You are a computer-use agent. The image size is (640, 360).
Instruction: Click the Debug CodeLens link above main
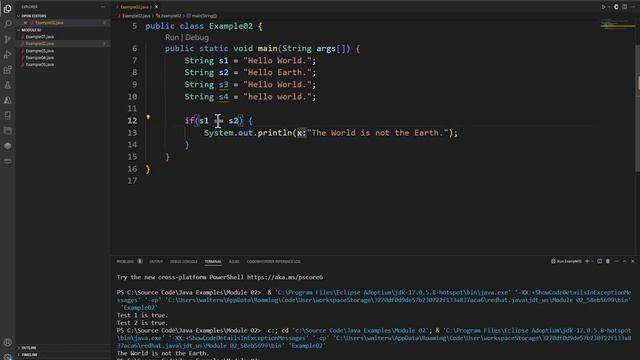(x=197, y=38)
